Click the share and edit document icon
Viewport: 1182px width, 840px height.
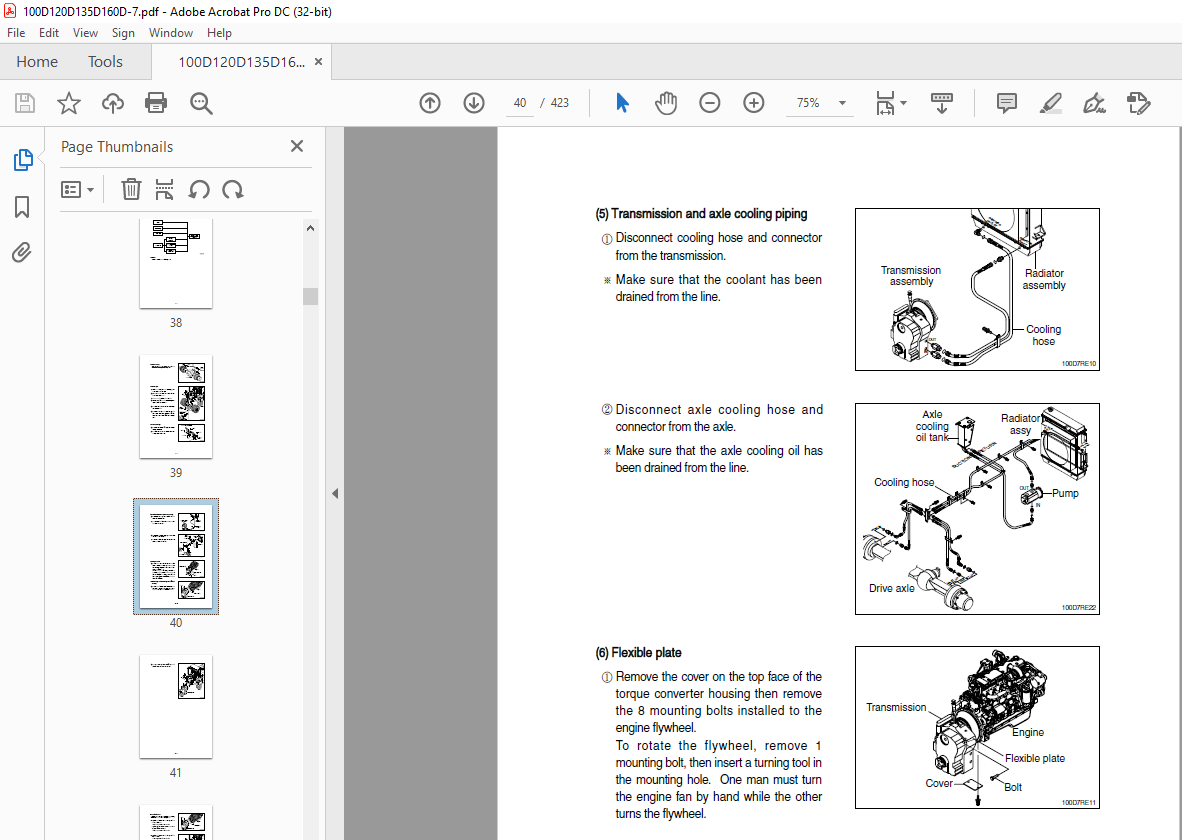1138,103
